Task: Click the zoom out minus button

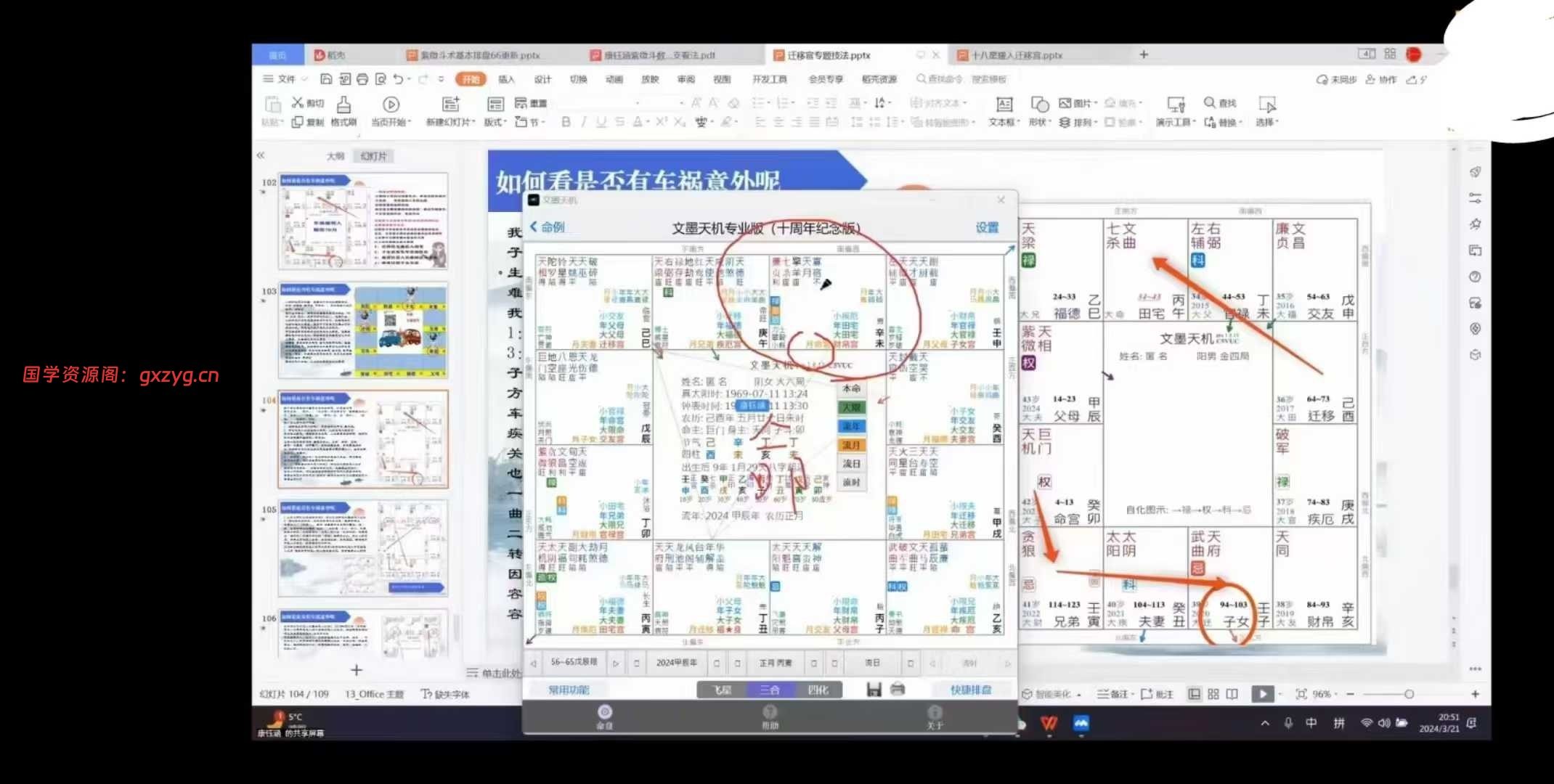Action: 1350,694
